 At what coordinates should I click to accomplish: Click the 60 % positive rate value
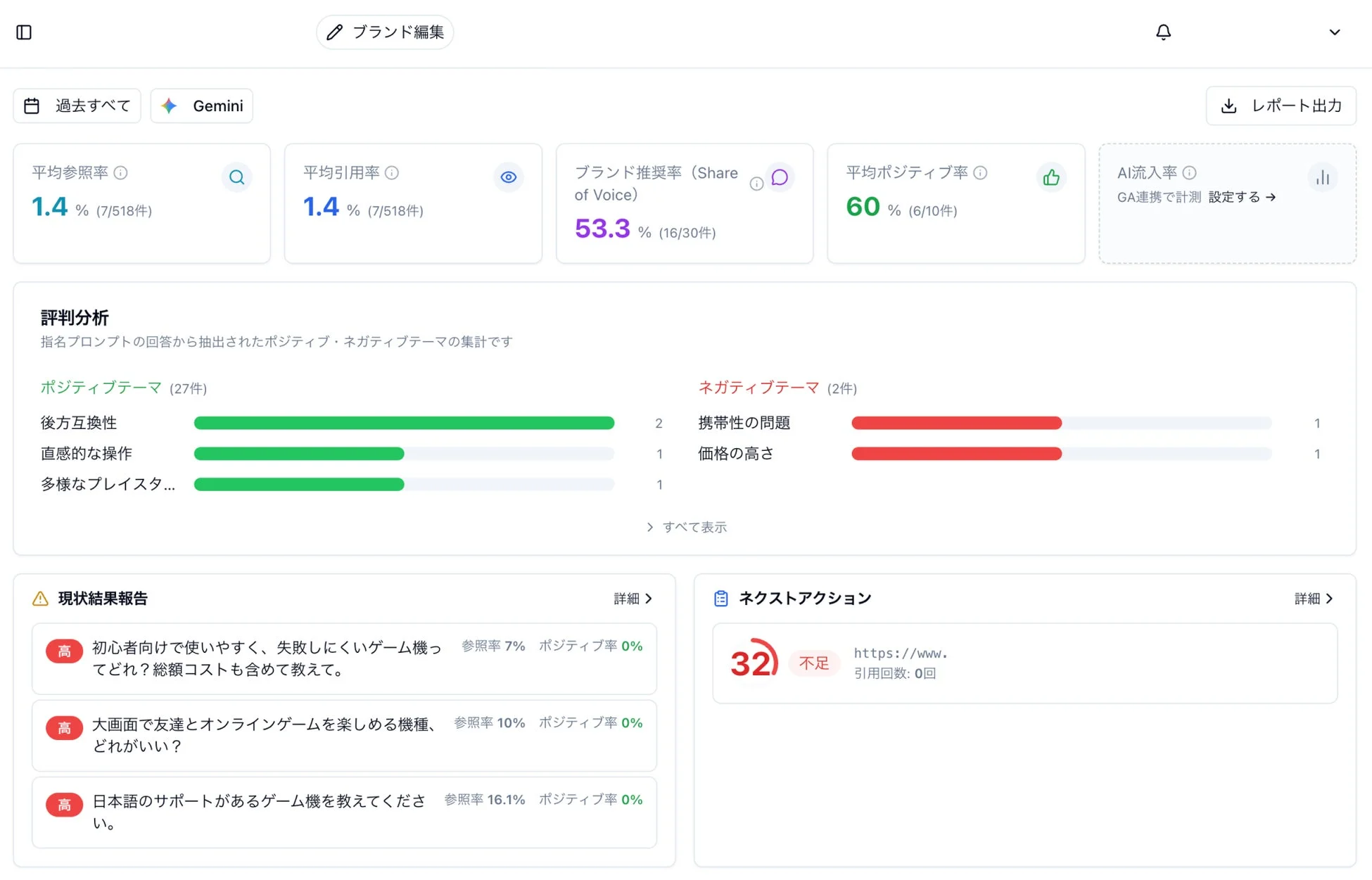point(873,207)
